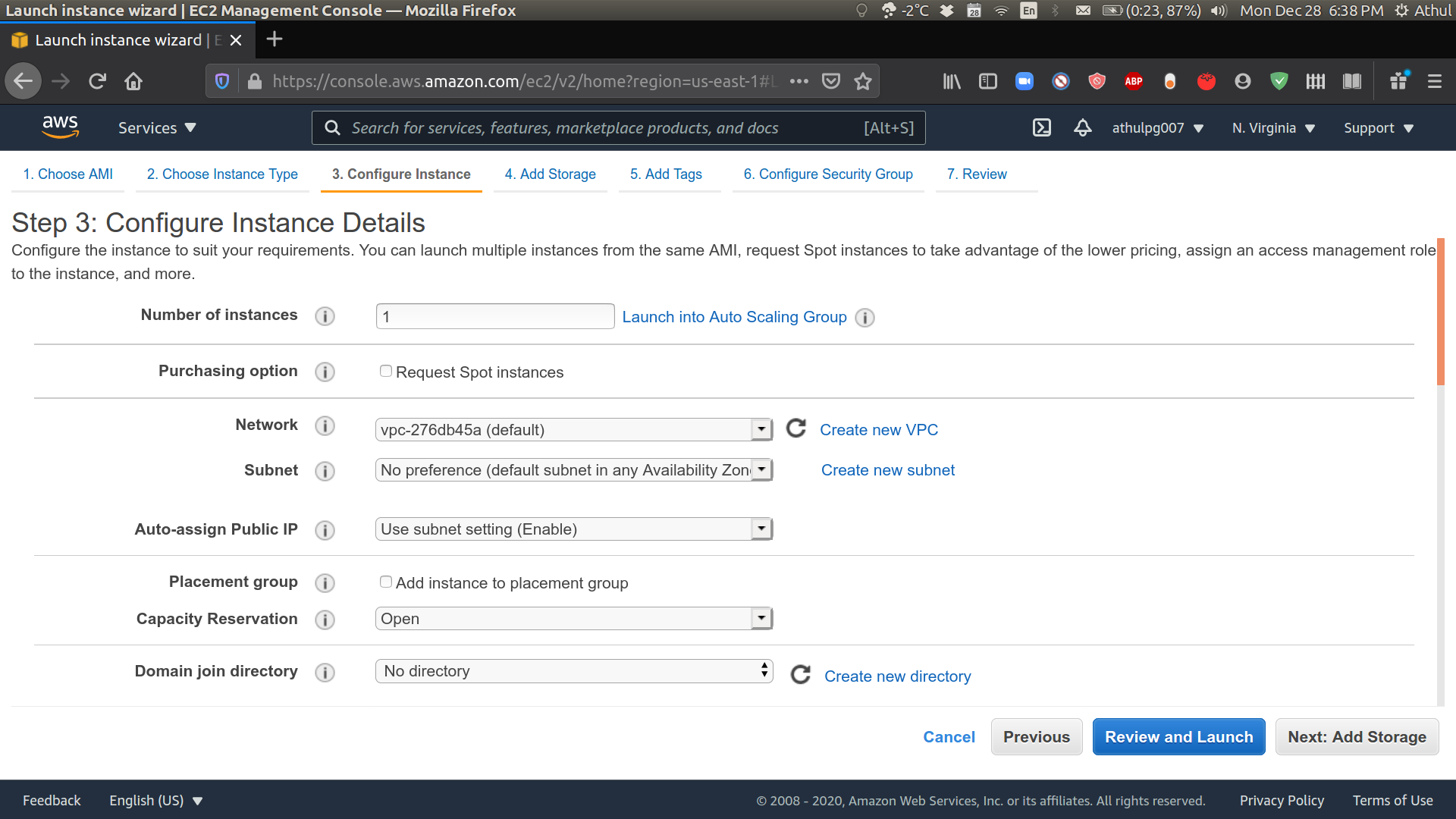
Task: Switch to the Add Tags tab
Action: point(665,175)
